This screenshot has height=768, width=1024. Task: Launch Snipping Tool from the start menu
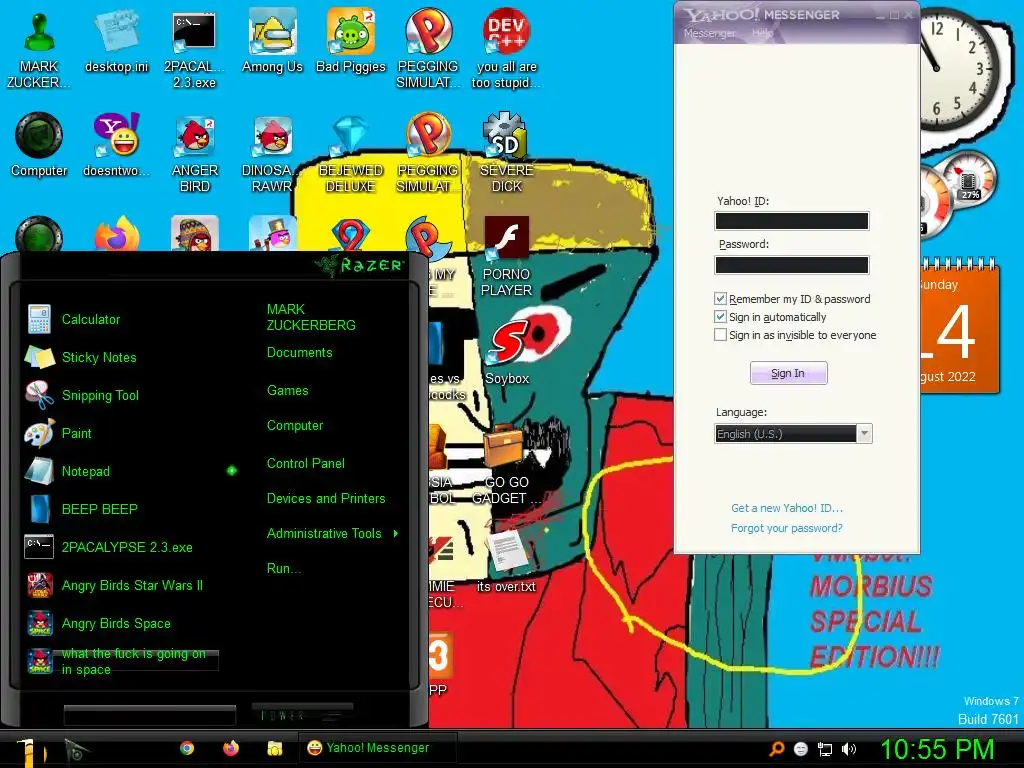click(x=100, y=395)
